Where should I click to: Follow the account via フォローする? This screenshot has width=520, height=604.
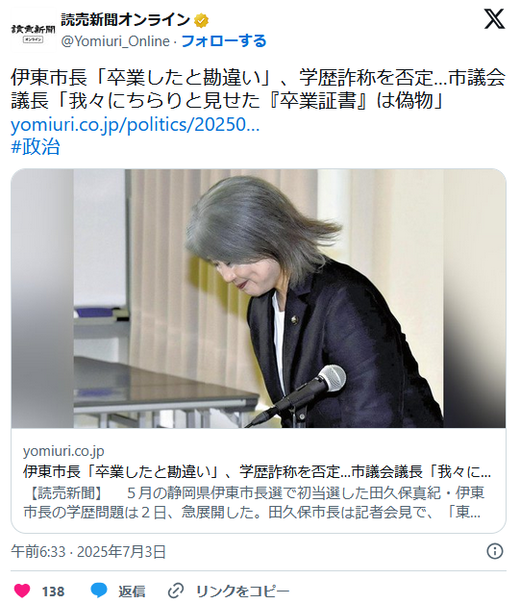(223, 41)
